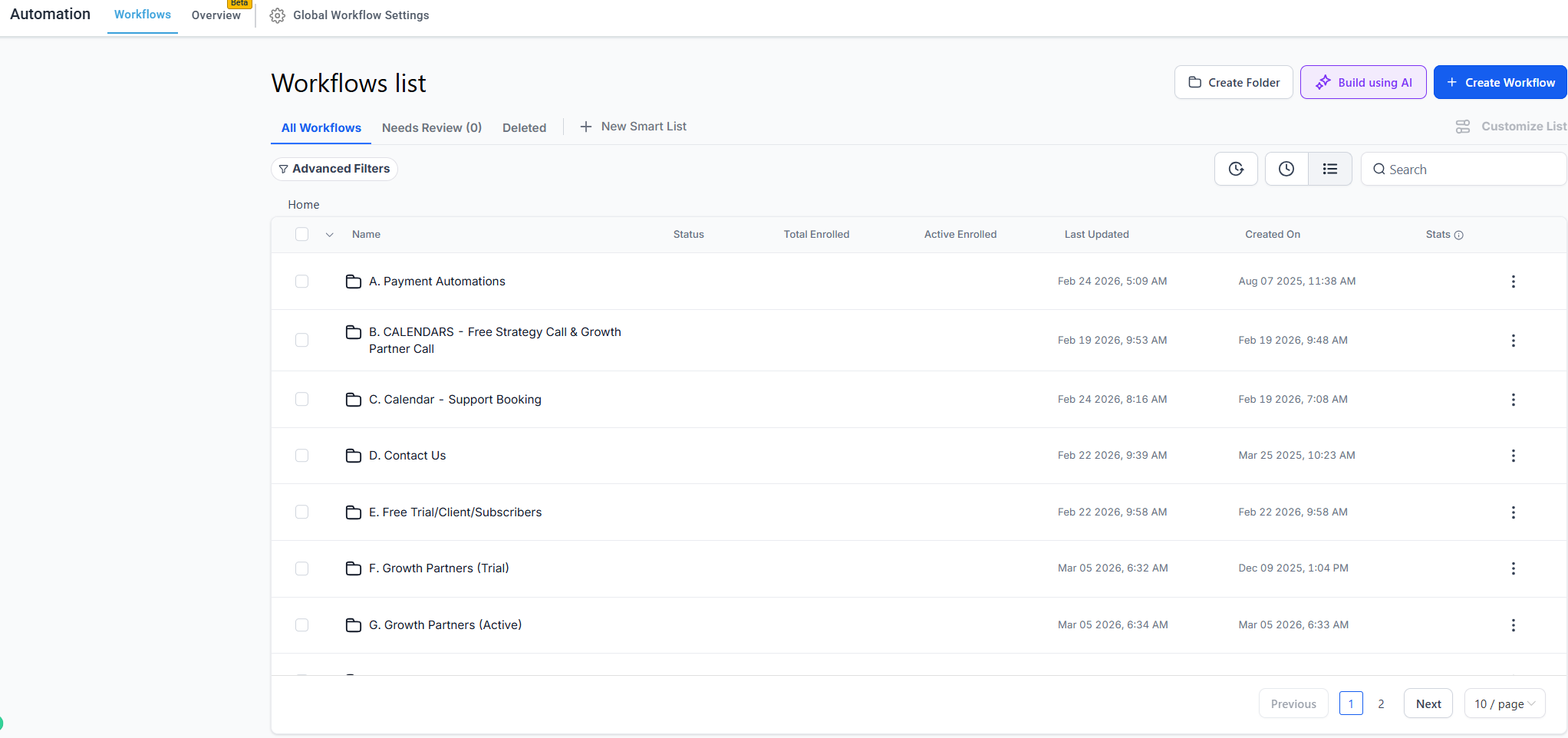Click the folder icon for A. Payment Automations
This screenshot has height=738, width=1568.
click(x=354, y=282)
